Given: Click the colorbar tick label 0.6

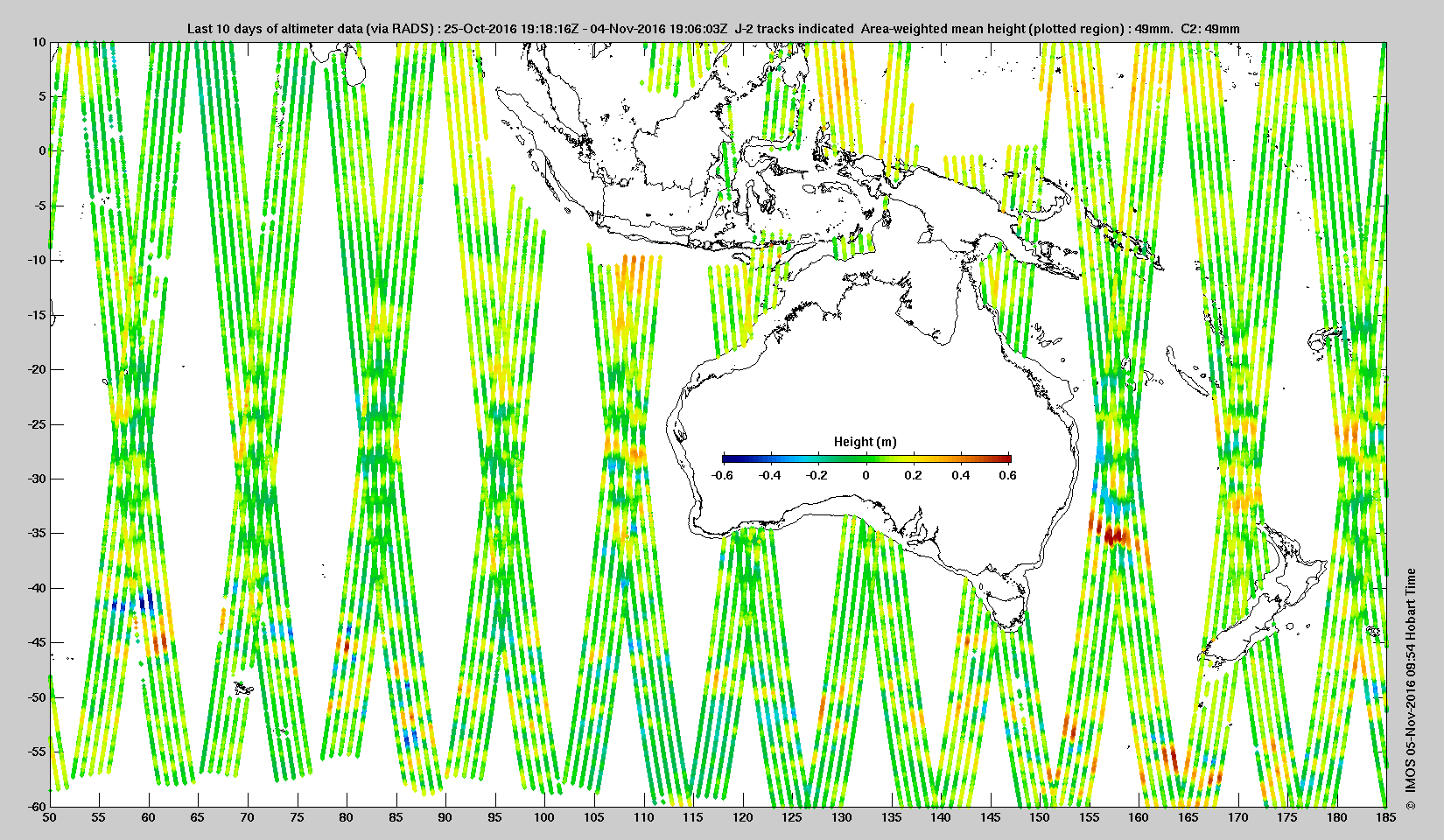Looking at the screenshot, I should click(x=1008, y=476).
